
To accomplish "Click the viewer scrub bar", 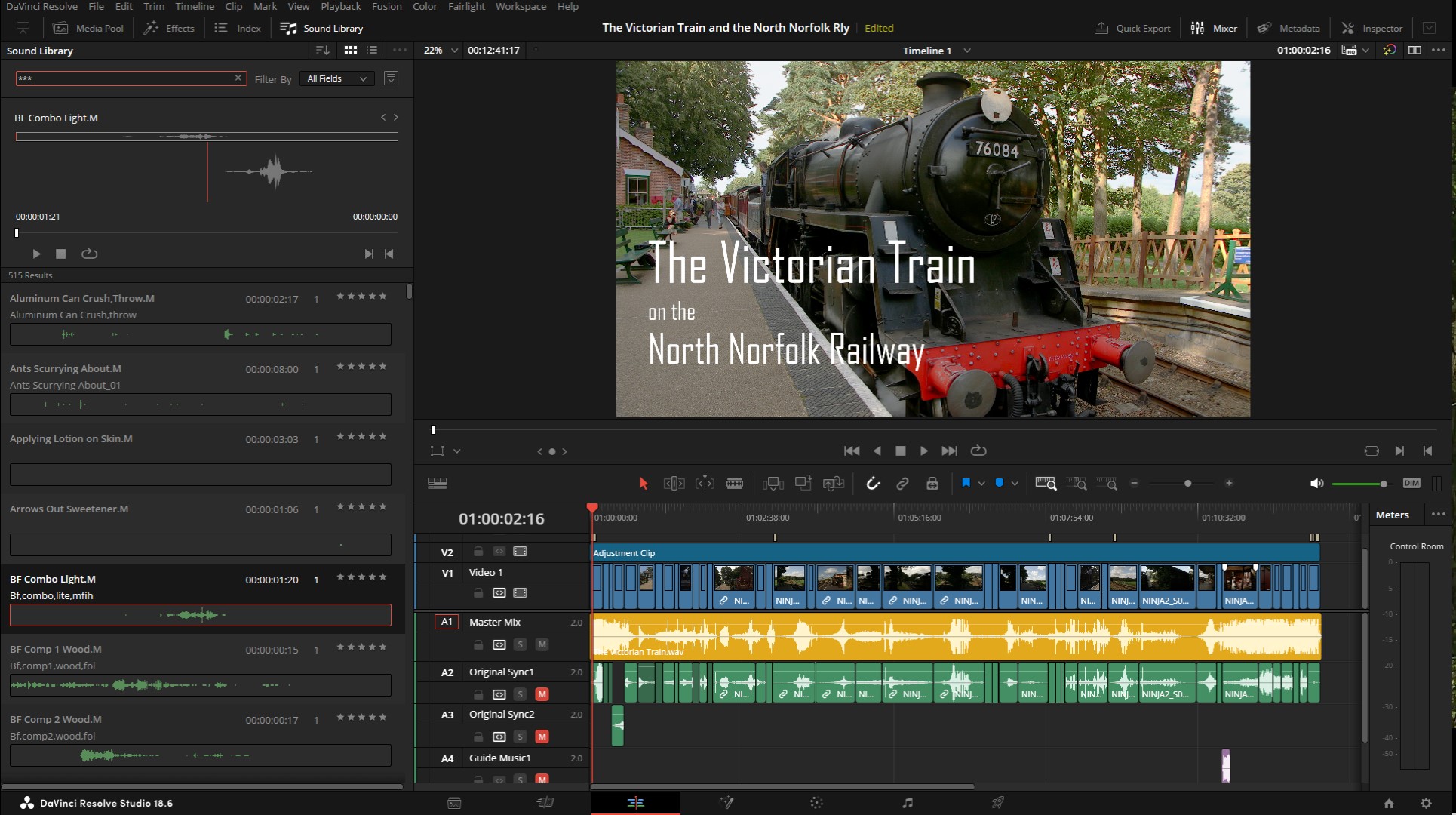I will coord(934,429).
